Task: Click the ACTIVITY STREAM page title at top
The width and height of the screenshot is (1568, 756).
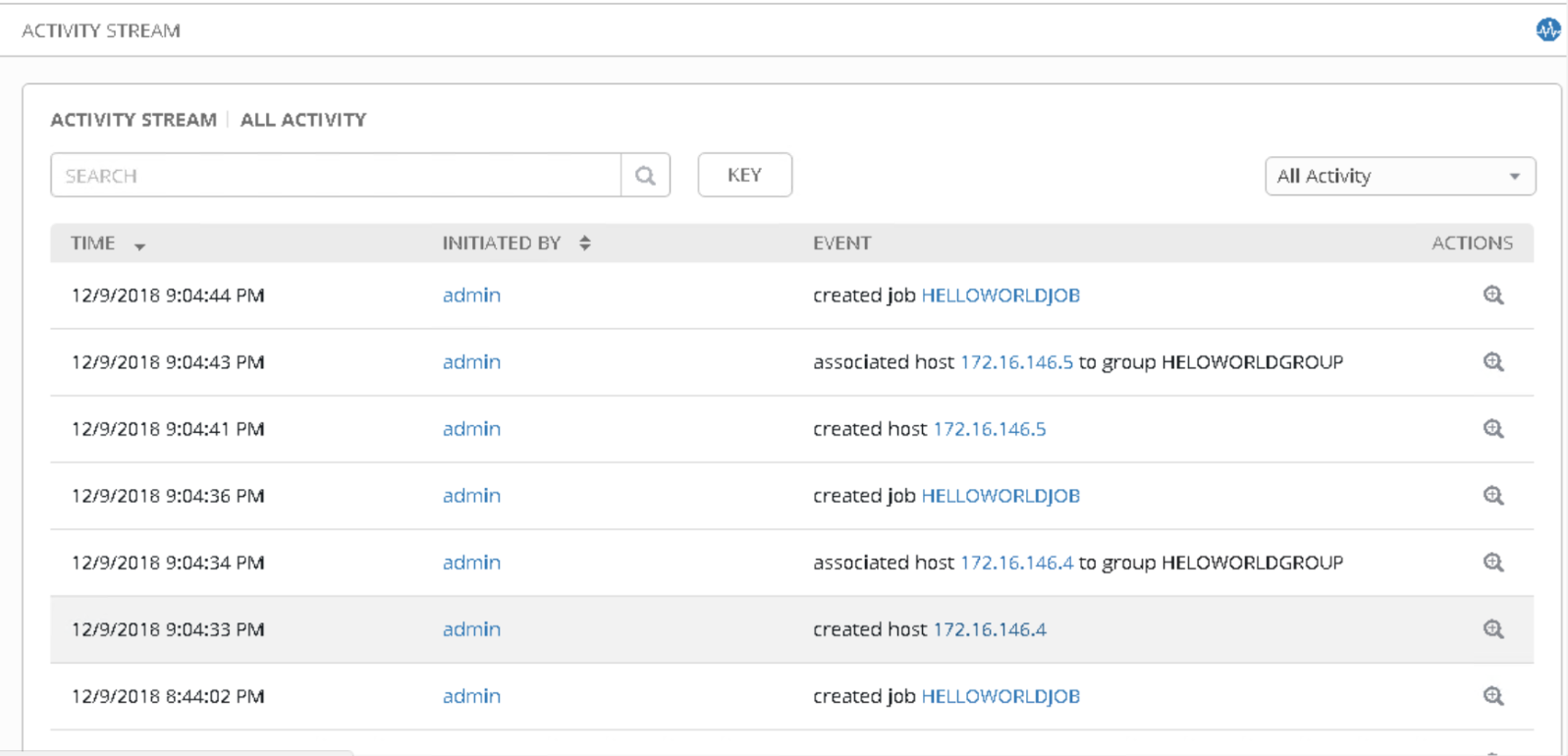Action: (101, 30)
